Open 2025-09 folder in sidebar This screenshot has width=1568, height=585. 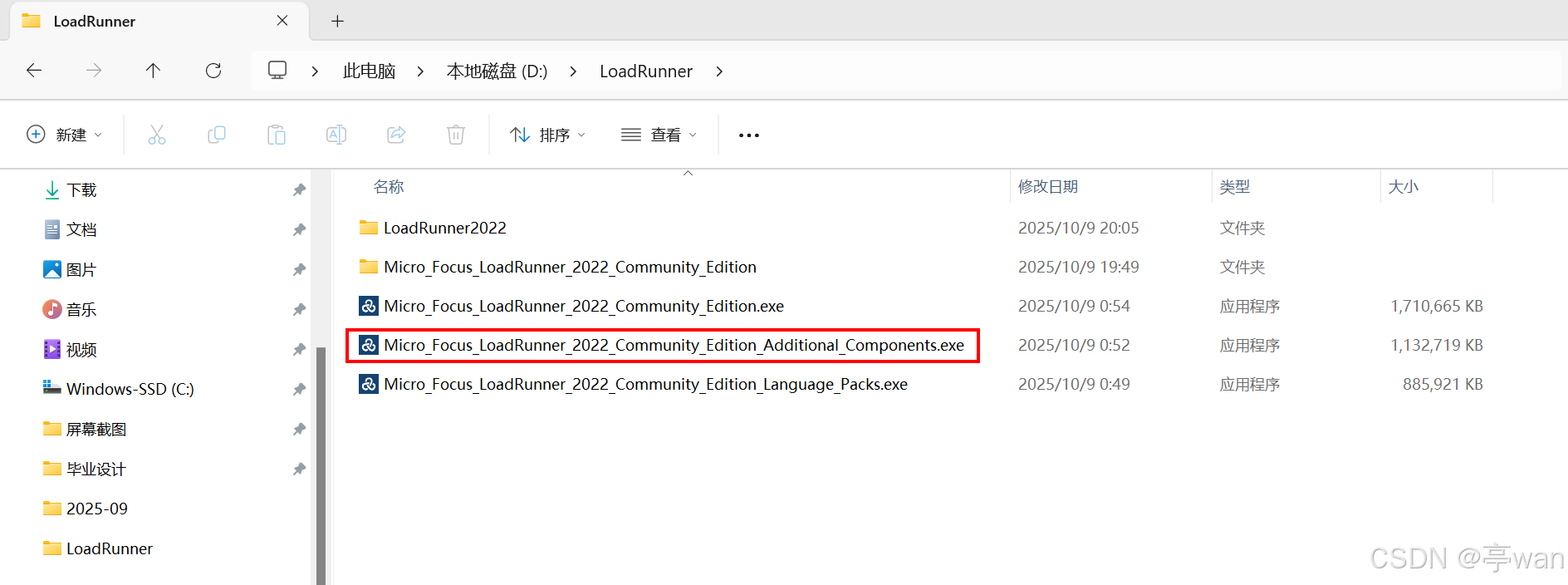click(x=85, y=509)
